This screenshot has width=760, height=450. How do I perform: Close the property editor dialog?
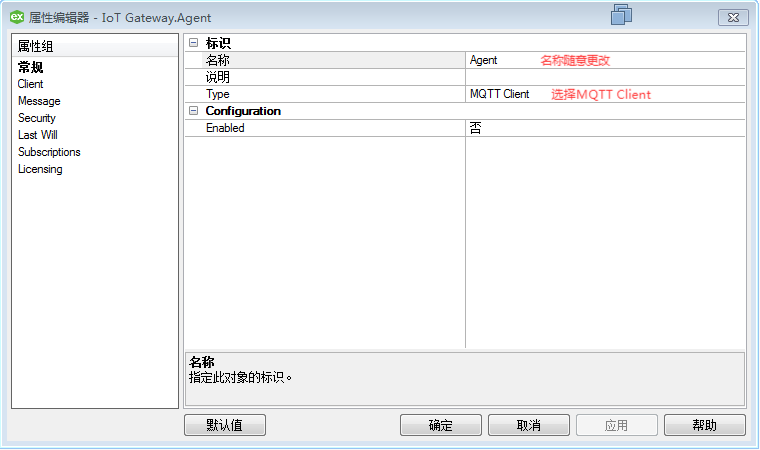click(733, 18)
